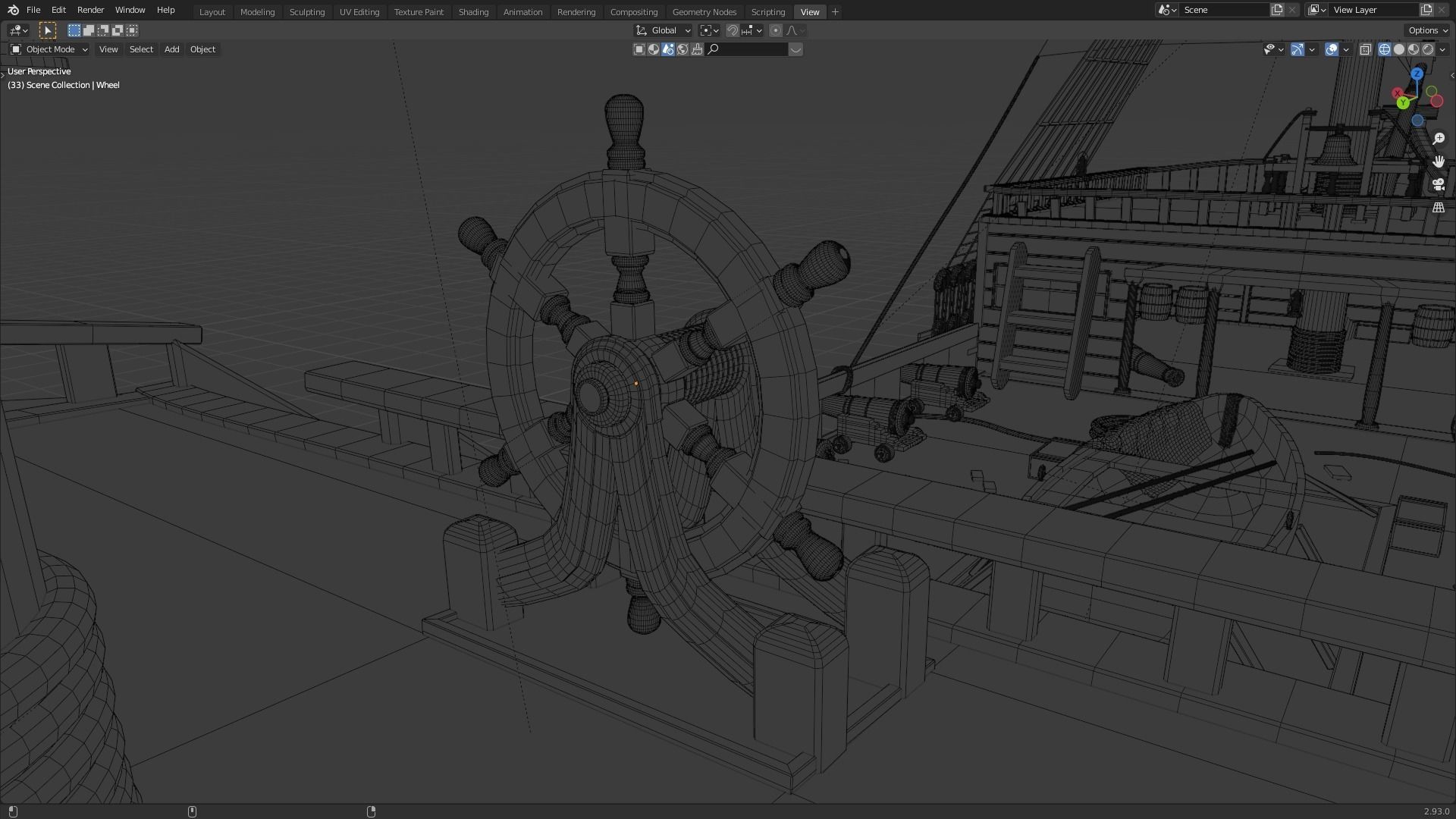This screenshot has width=1456, height=819.
Task: Switch to the Geometry Nodes workspace tab
Action: tap(704, 11)
